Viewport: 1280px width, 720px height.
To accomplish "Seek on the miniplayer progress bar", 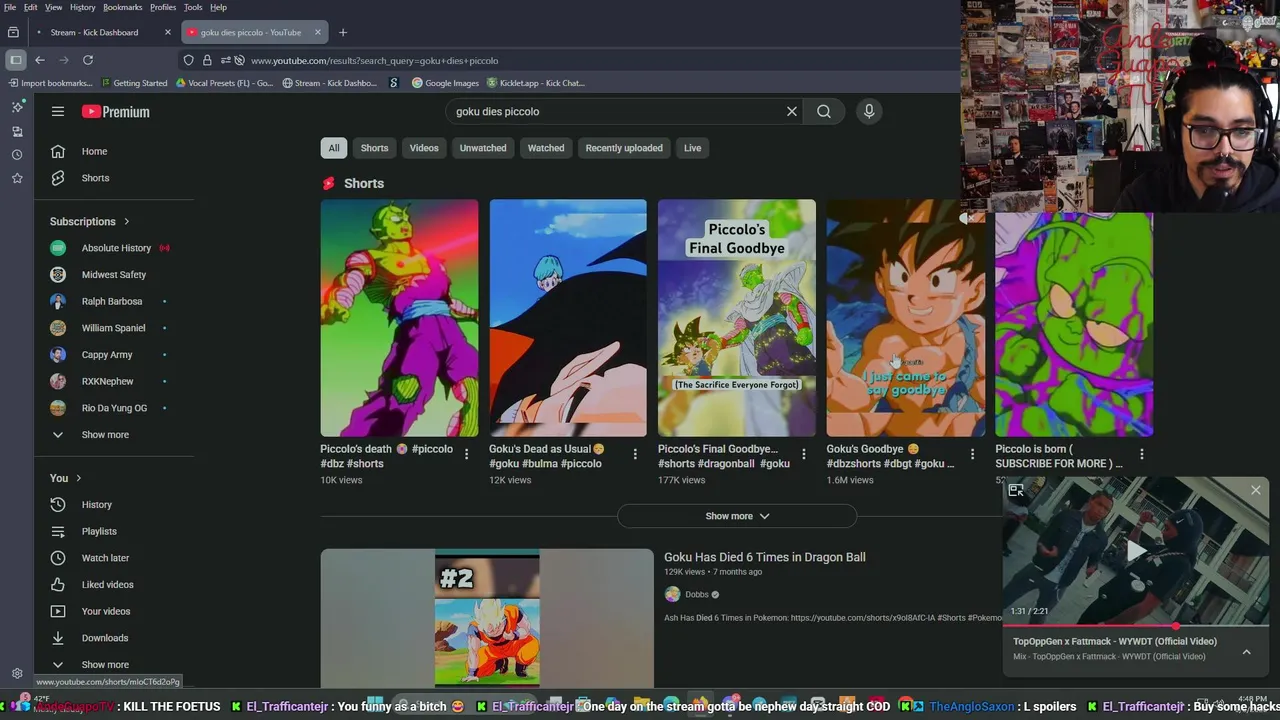I will 1136,626.
